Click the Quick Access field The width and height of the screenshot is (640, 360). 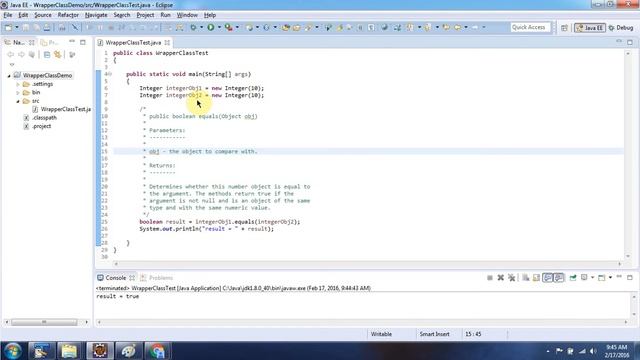(x=530, y=27)
